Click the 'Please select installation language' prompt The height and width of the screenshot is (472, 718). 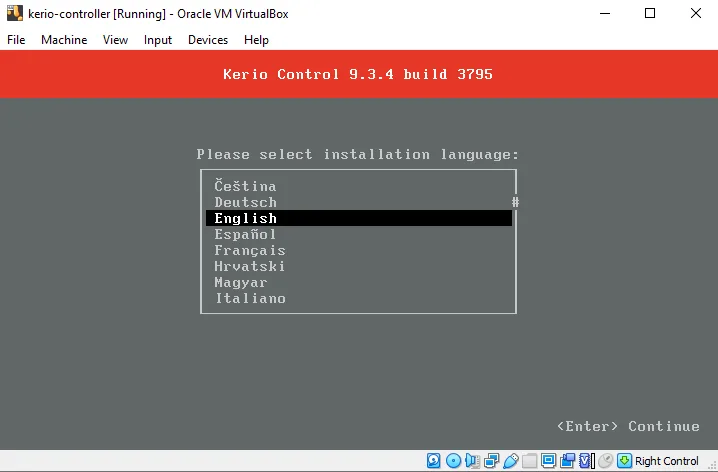(x=358, y=155)
